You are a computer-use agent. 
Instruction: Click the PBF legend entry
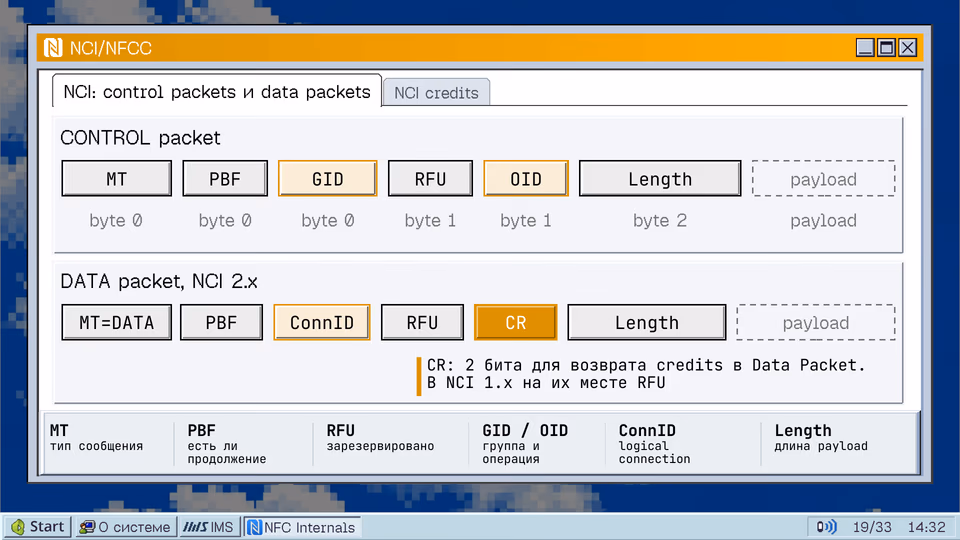[227, 444]
